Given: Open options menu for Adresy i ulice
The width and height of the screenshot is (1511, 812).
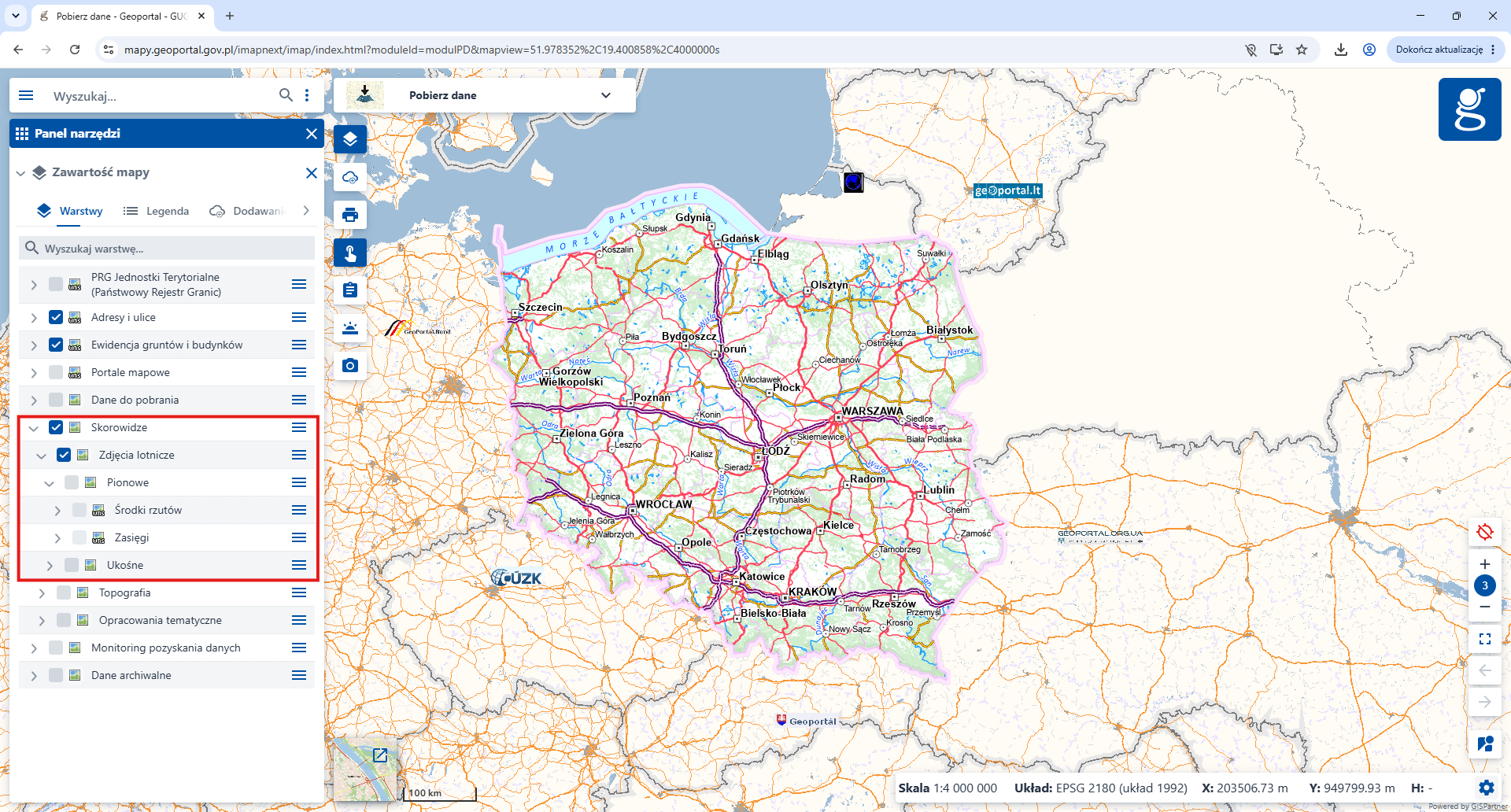Looking at the screenshot, I should click(299, 317).
